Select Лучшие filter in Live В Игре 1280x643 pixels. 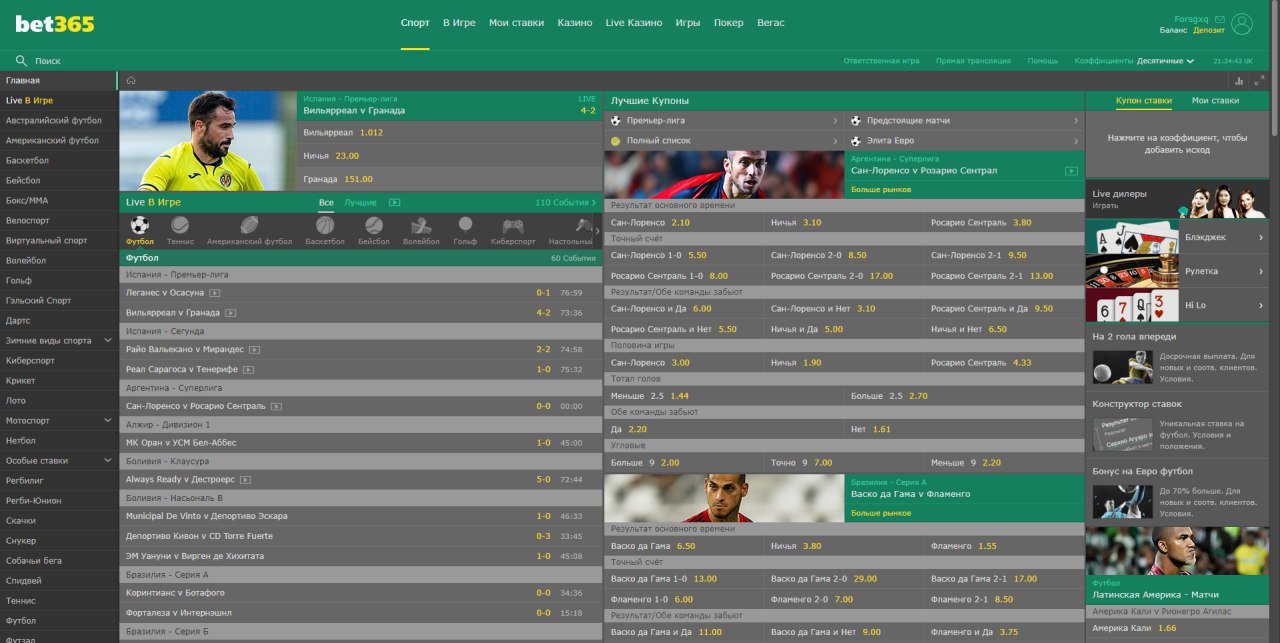[361, 202]
